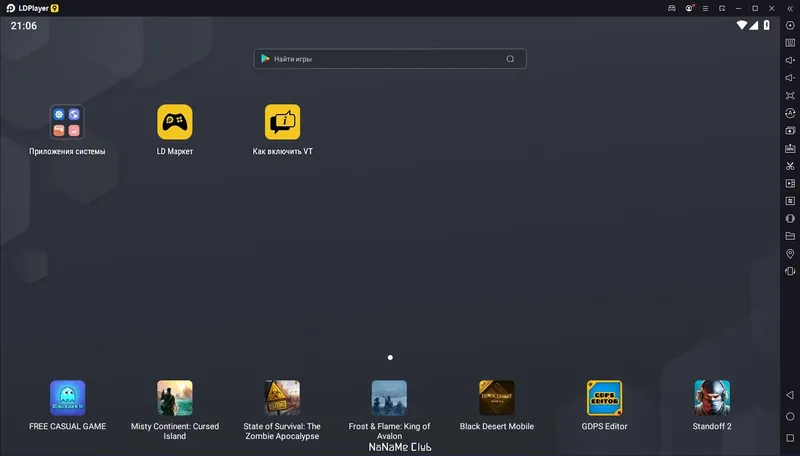Image resolution: width=800 pixels, height=456 pixels.
Task: Click the magnifier icon in search bar
Action: click(x=510, y=59)
